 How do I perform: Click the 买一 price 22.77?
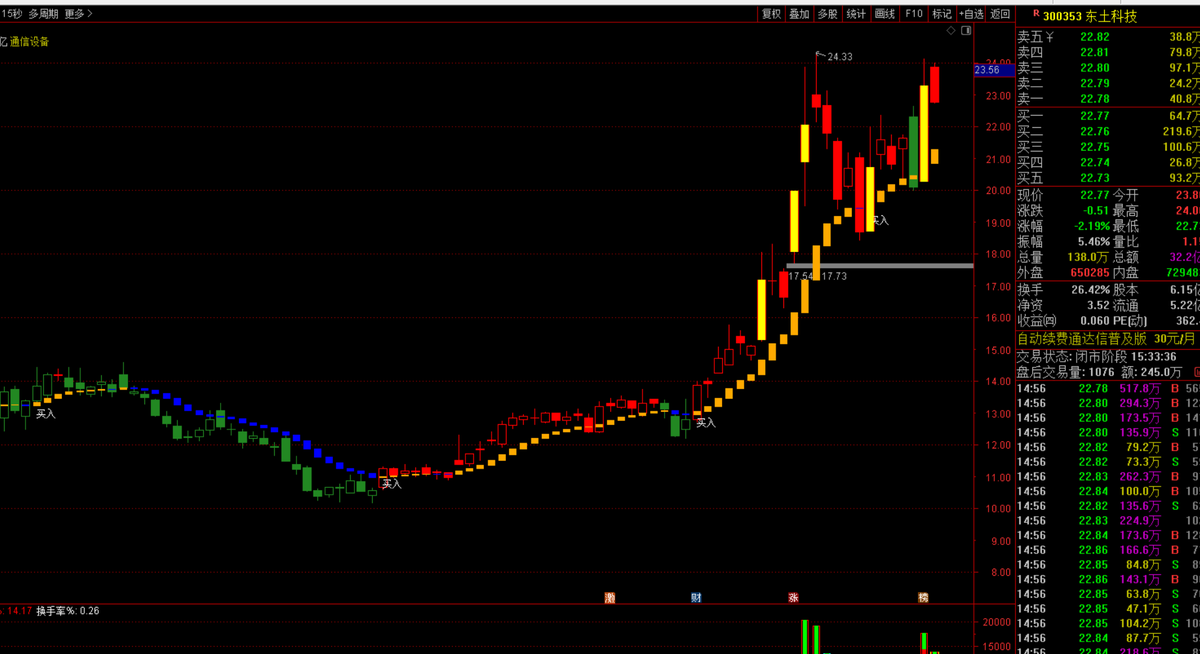[x=1094, y=117]
